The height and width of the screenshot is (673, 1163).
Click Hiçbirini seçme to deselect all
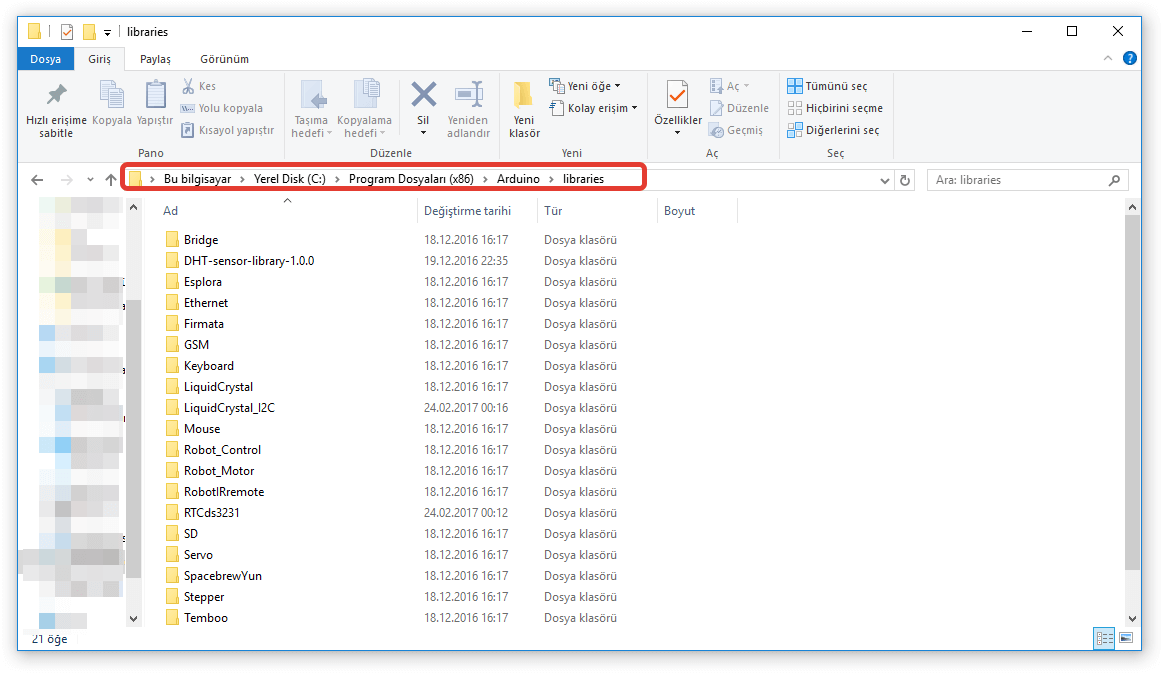click(835, 108)
